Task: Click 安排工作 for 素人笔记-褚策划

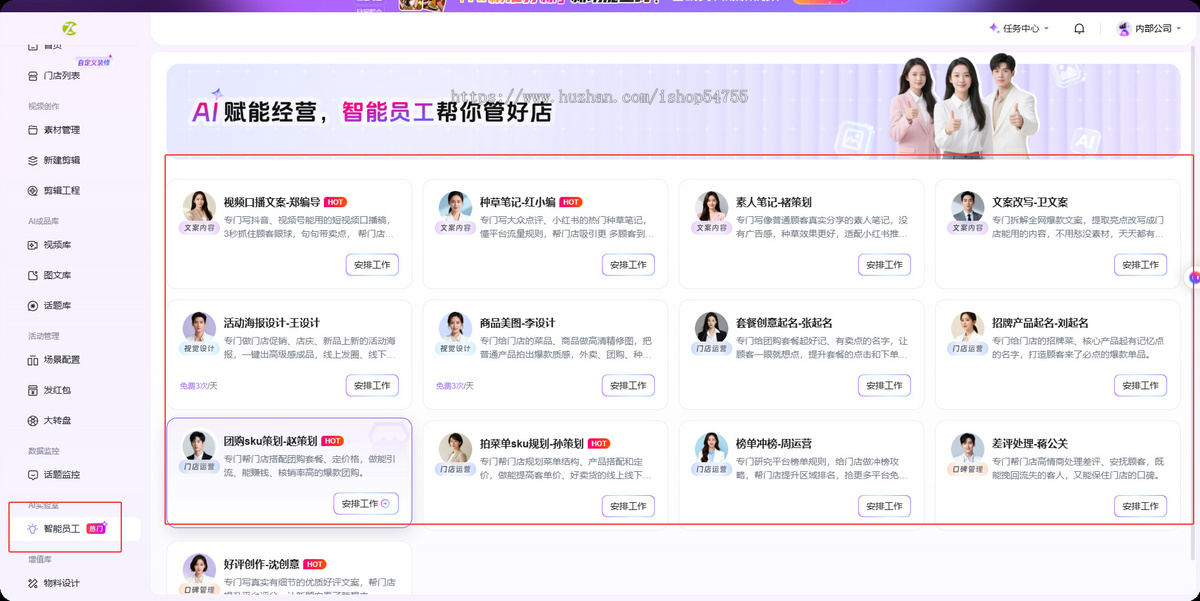Action: click(885, 265)
